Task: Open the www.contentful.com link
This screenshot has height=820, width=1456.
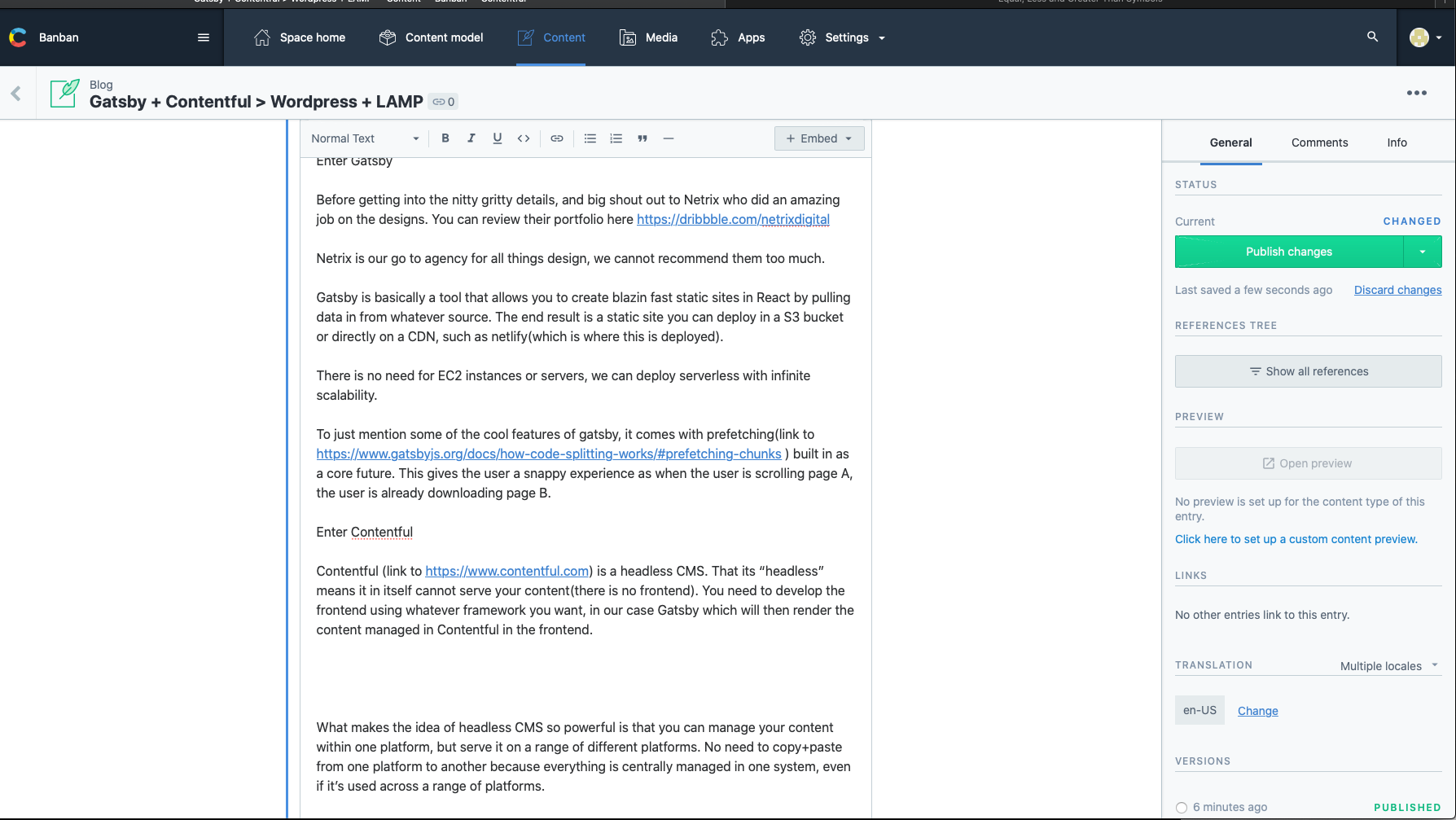Action: (507, 571)
